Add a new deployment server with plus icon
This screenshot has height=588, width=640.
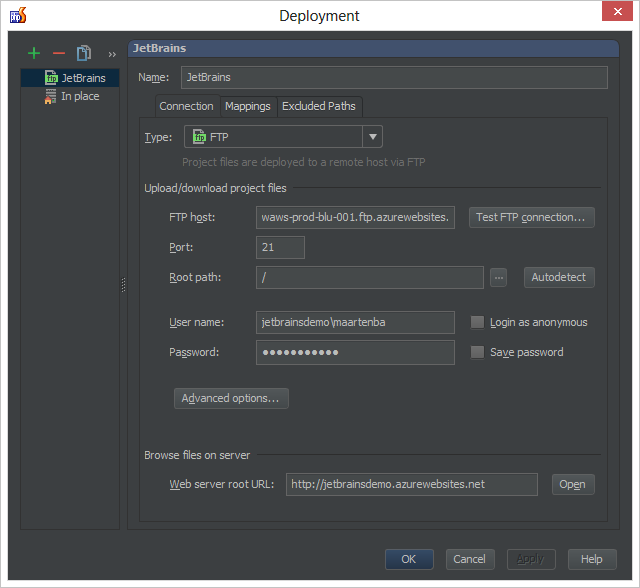(x=34, y=53)
